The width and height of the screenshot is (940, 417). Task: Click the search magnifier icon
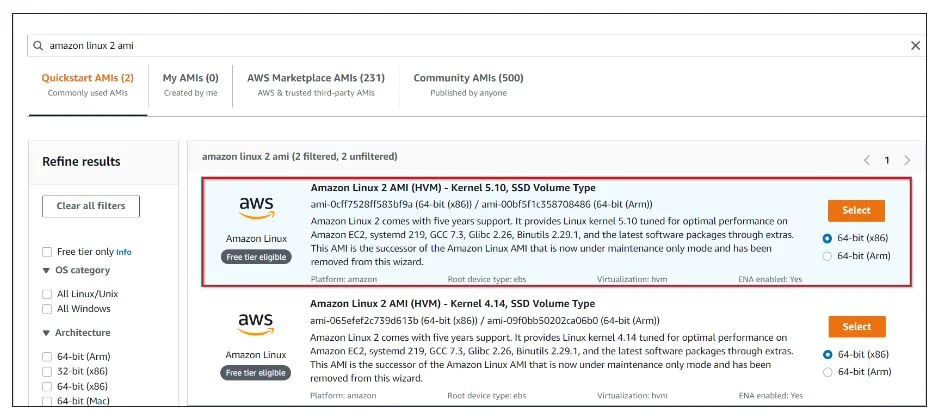click(x=38, y=46)
